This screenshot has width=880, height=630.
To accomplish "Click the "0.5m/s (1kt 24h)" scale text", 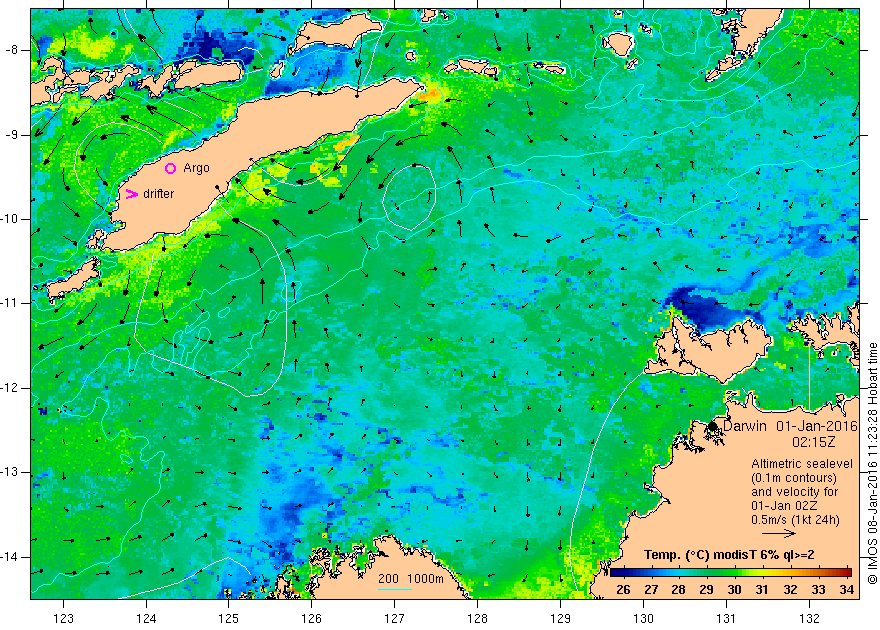I will pos(795,519).
